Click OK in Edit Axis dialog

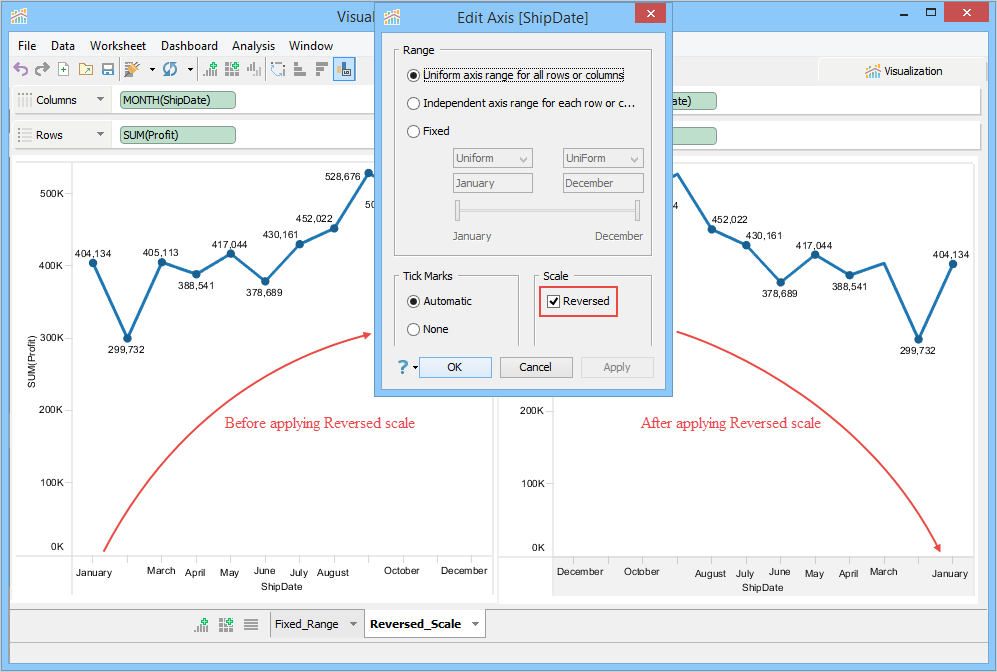[455, 367]
